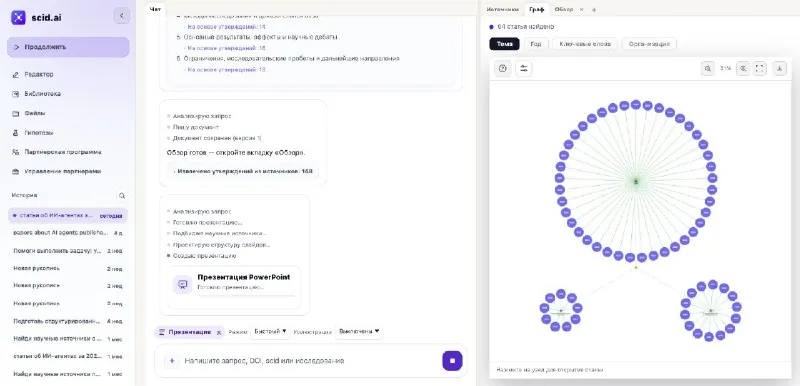The width and height of the screenshot is (800, 386).
Task: Open link 'На основе утверждений: 16'
Action: pyautogui.click(x=226, y=48)
